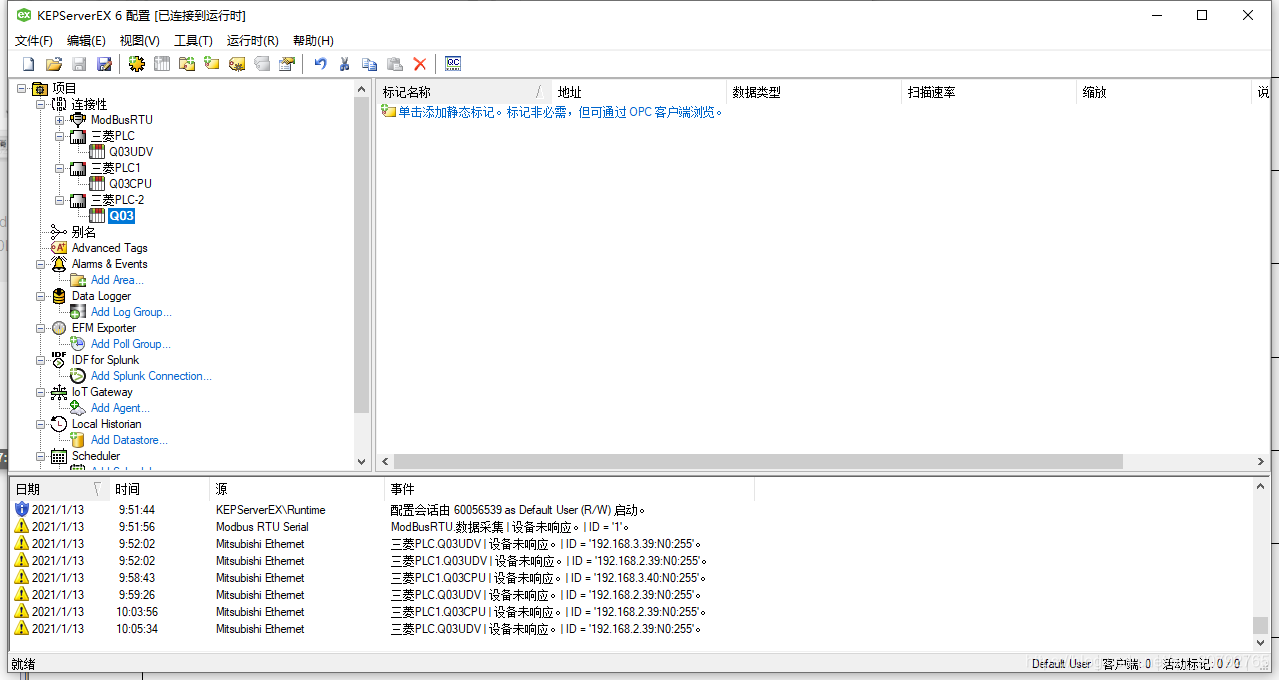Open the 运行时(R) menu
This screenshot has height=680, width=1279.
[253, 41]
